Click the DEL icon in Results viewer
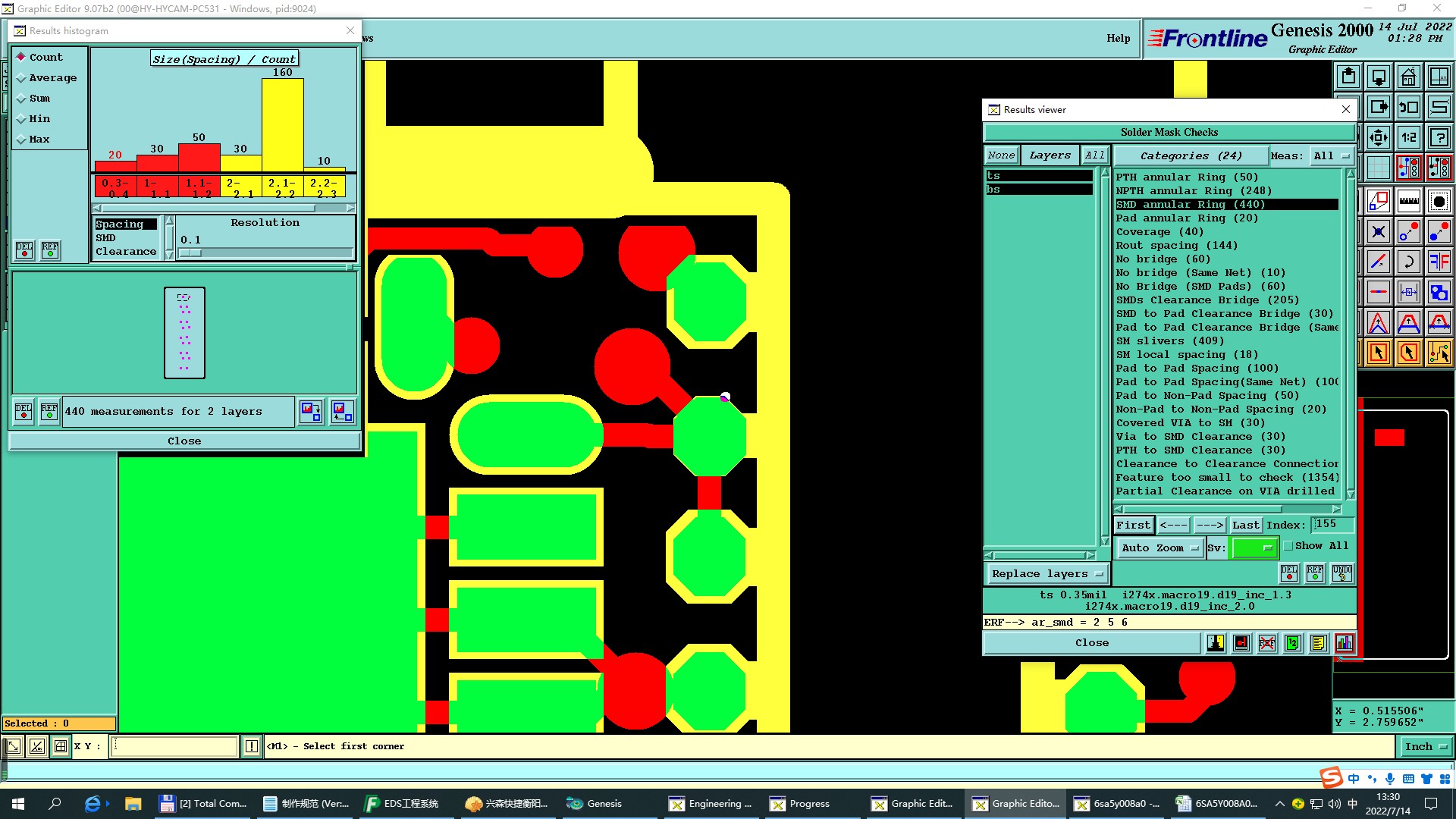The image size is (1456, 819). tap(1289, 573)
